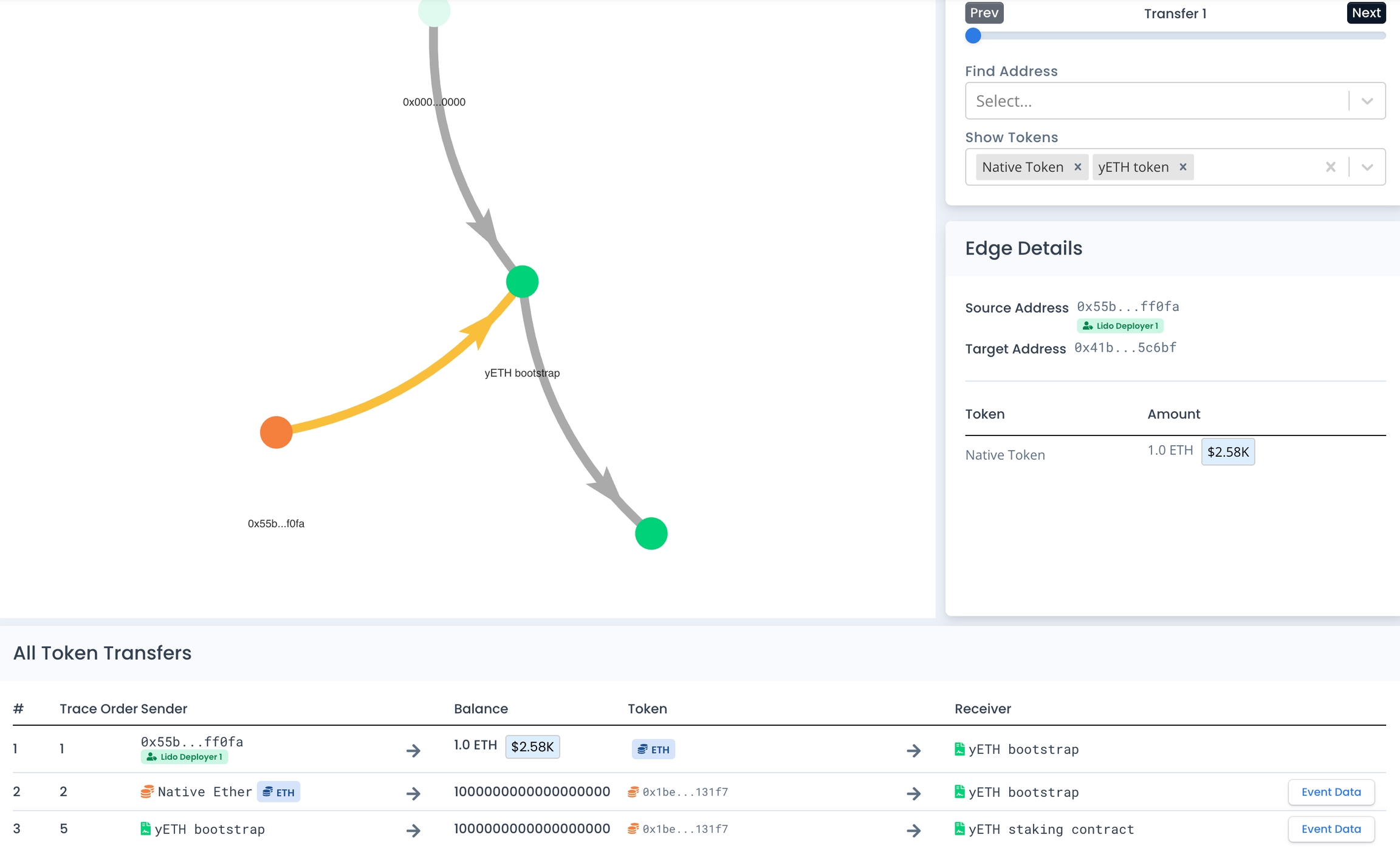
Task: Click the transfer slider handle
Action: click(x=973, y=36)
